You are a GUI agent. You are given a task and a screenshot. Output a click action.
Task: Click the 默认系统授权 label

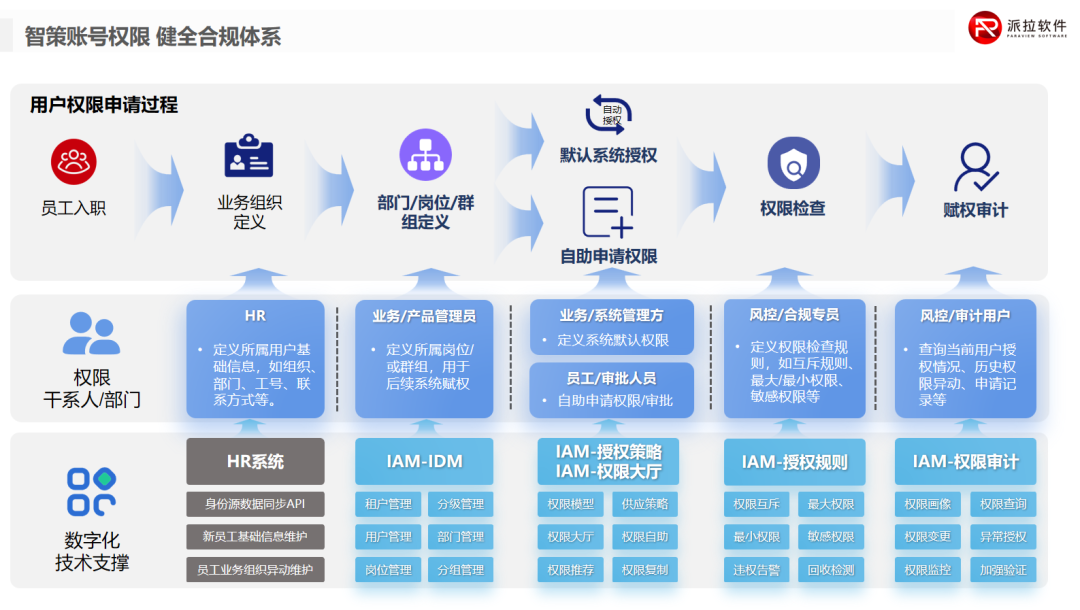click(608, 156)
